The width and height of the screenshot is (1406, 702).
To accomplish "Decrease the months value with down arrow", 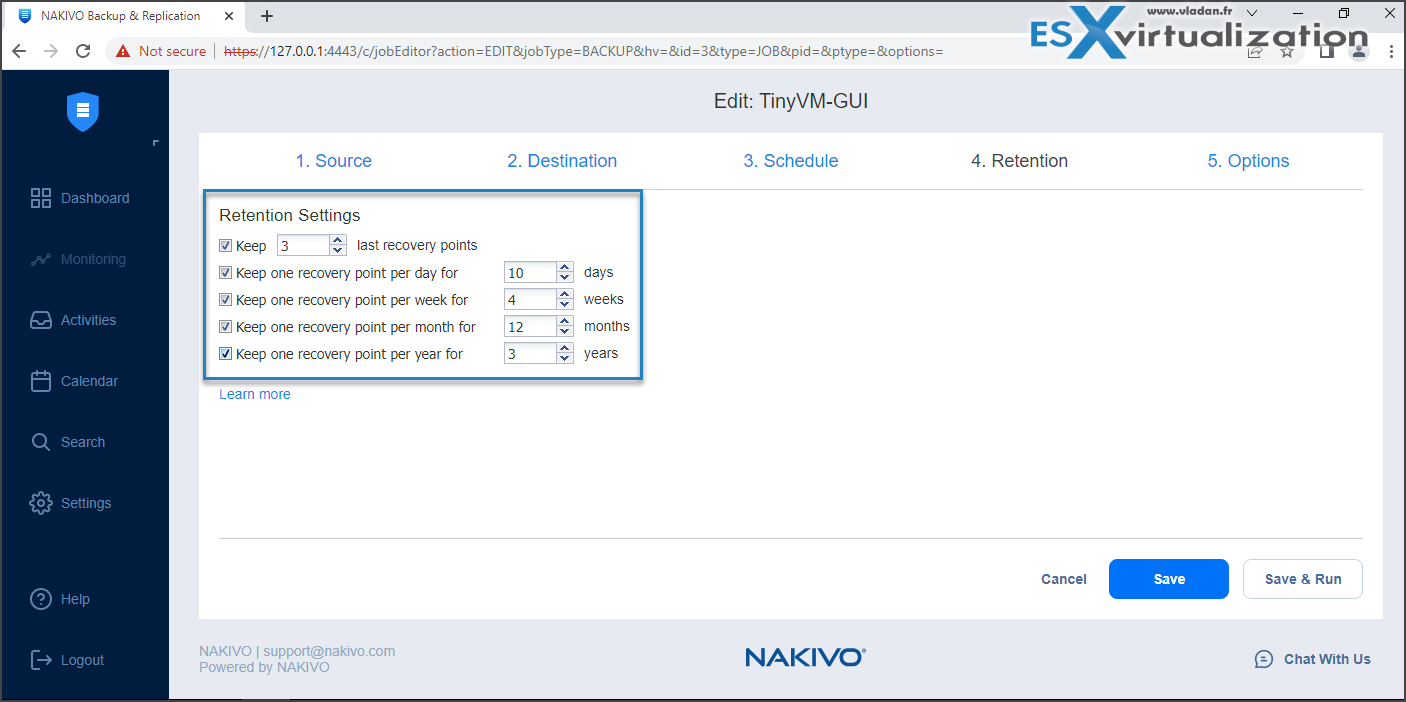I will coord(565,331).
